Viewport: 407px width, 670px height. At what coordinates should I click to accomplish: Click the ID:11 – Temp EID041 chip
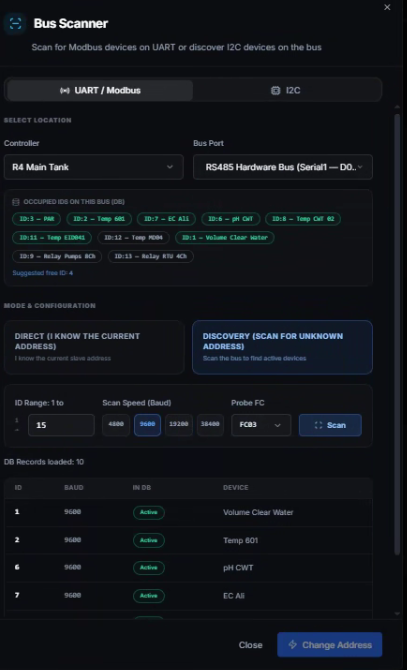tap(52, 238)
